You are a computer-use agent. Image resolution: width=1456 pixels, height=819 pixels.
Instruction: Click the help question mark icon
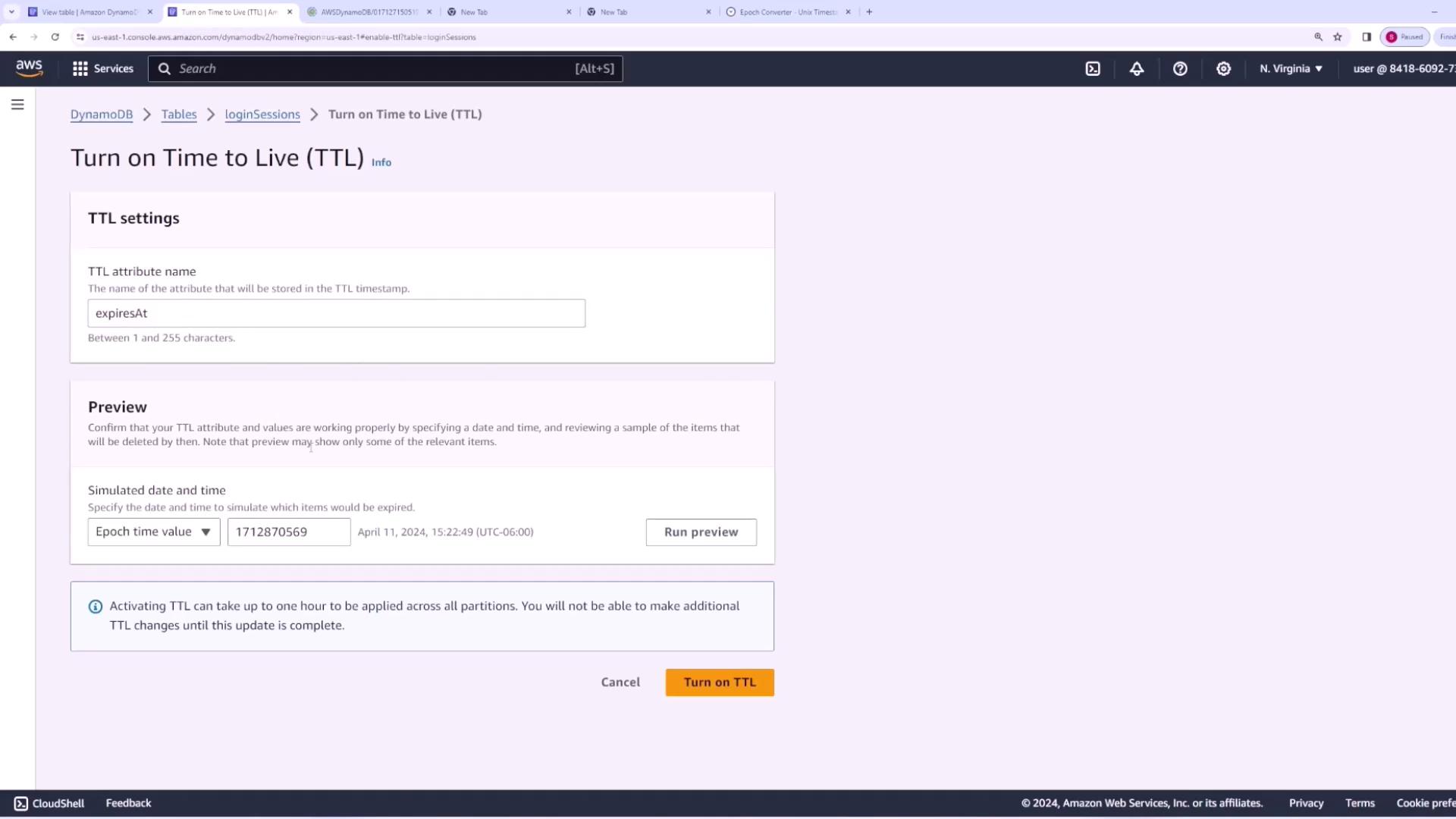click(x=1180, y=69)
